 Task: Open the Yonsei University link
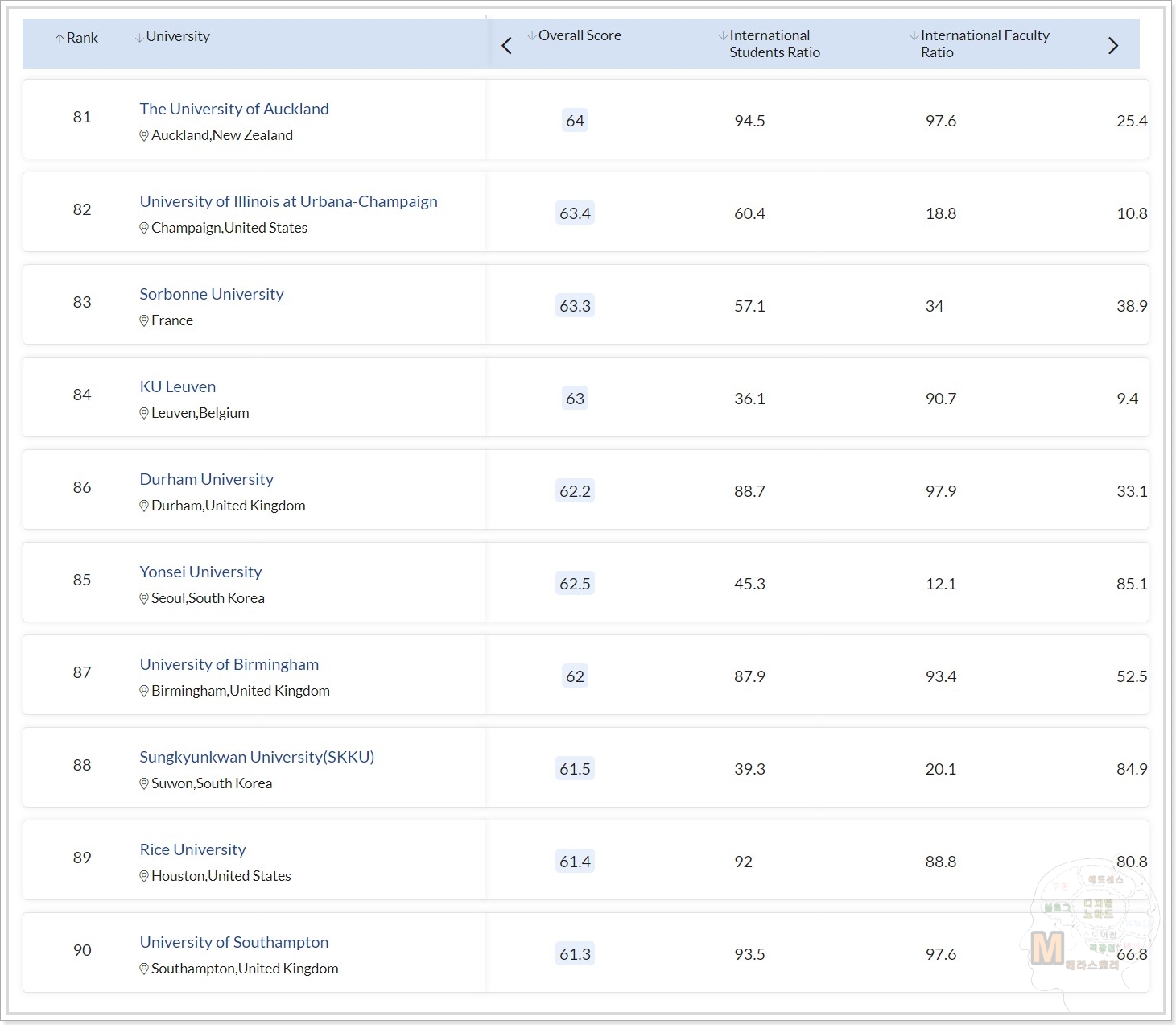[200, 572]
